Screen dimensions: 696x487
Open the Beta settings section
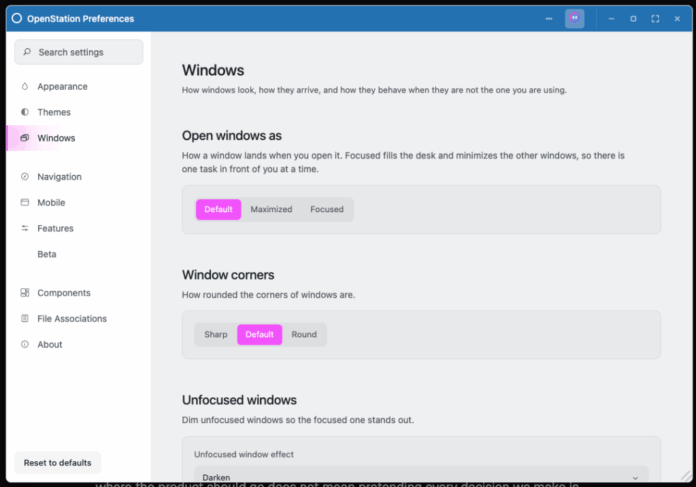pyautogui.click(x=79, y=254)
